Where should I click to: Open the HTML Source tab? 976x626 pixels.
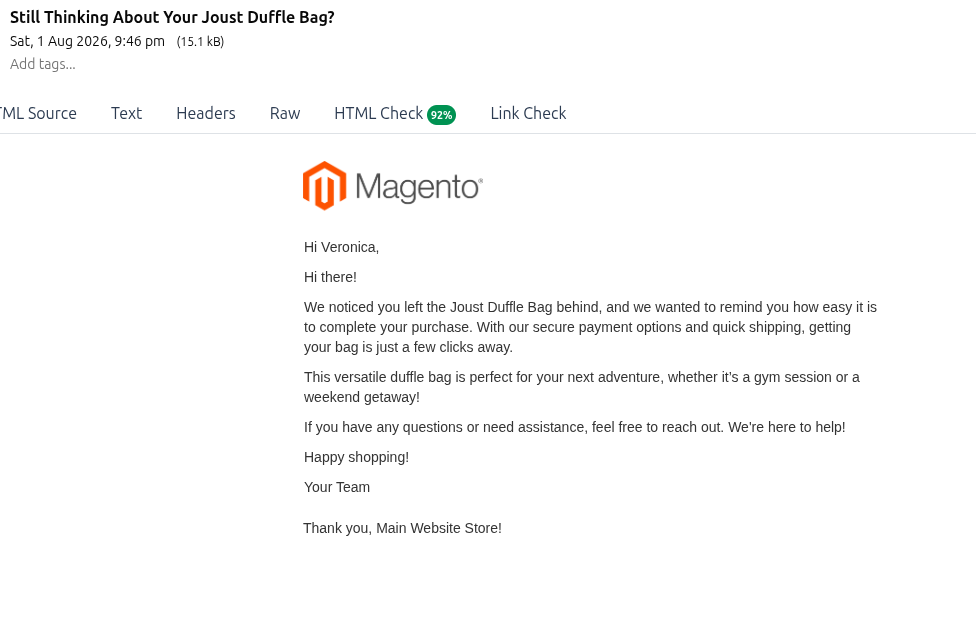point(37,113)
